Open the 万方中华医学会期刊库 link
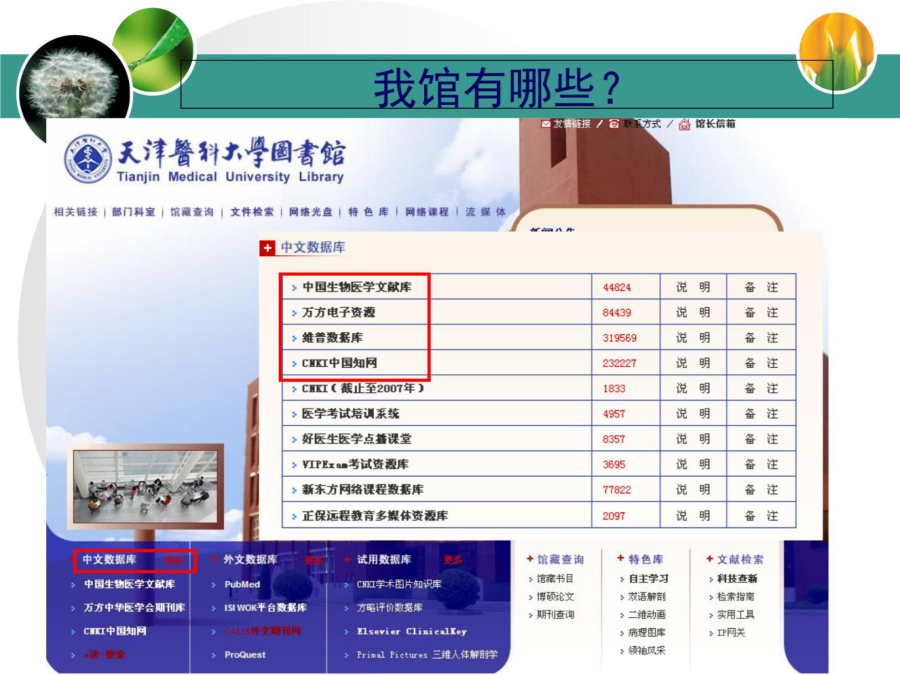900x675 pixels. click(x=134, y=608)
